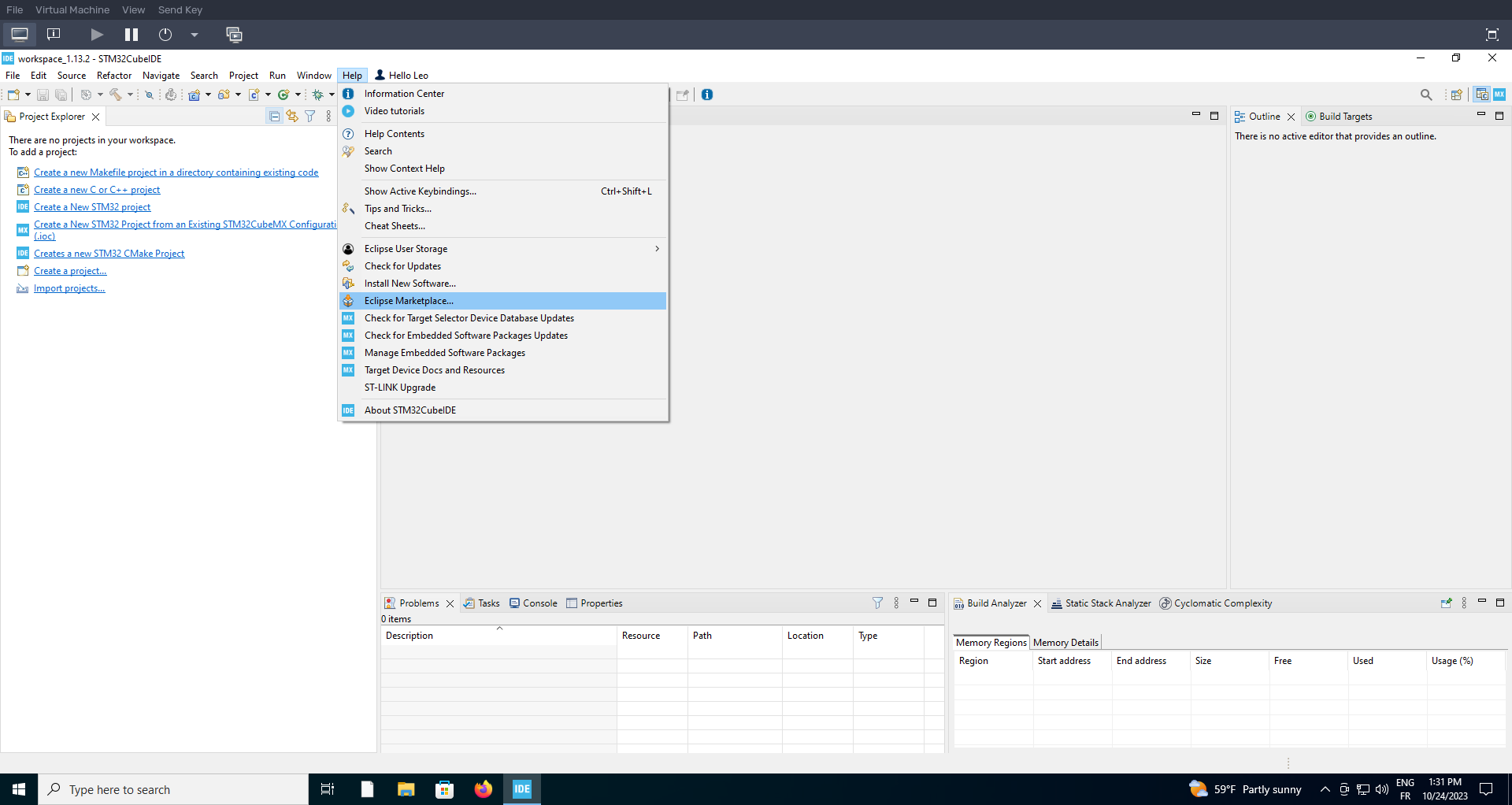
Task: Expand the new C source file dropdown arrow
Action: pos(269,95)
